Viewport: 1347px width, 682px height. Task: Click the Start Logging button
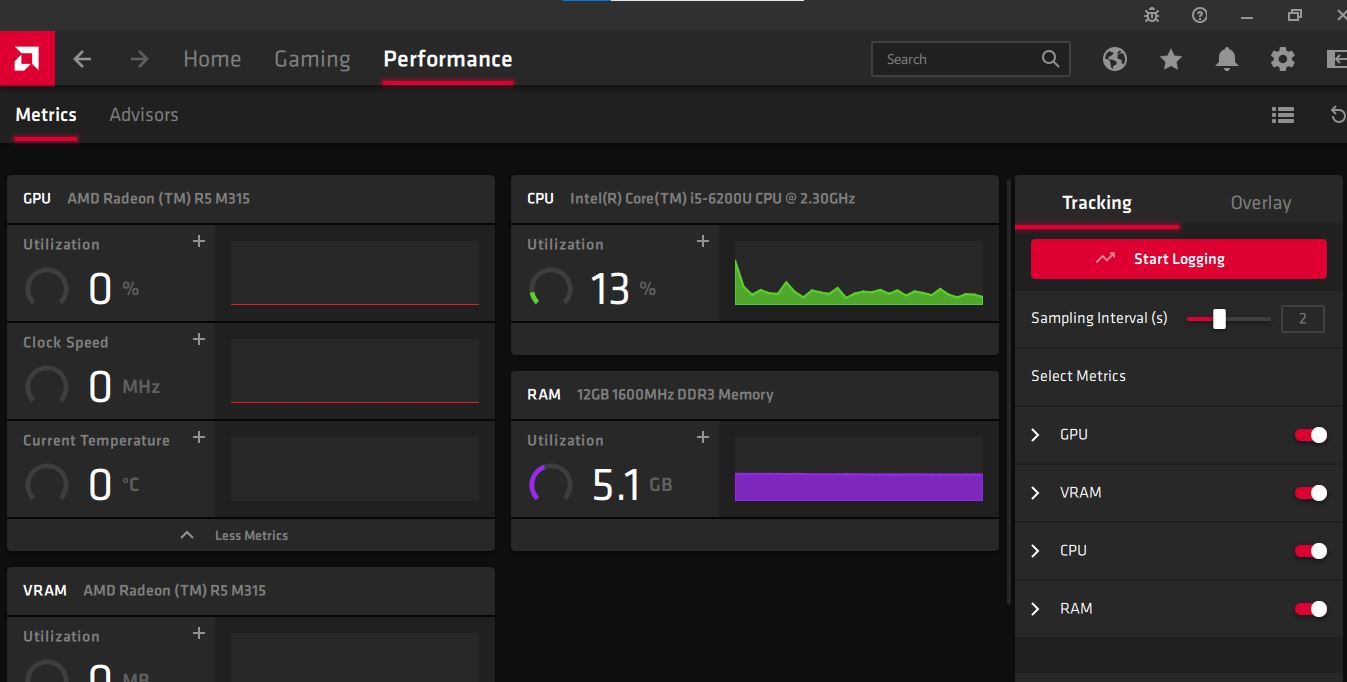pos(1179,259)
